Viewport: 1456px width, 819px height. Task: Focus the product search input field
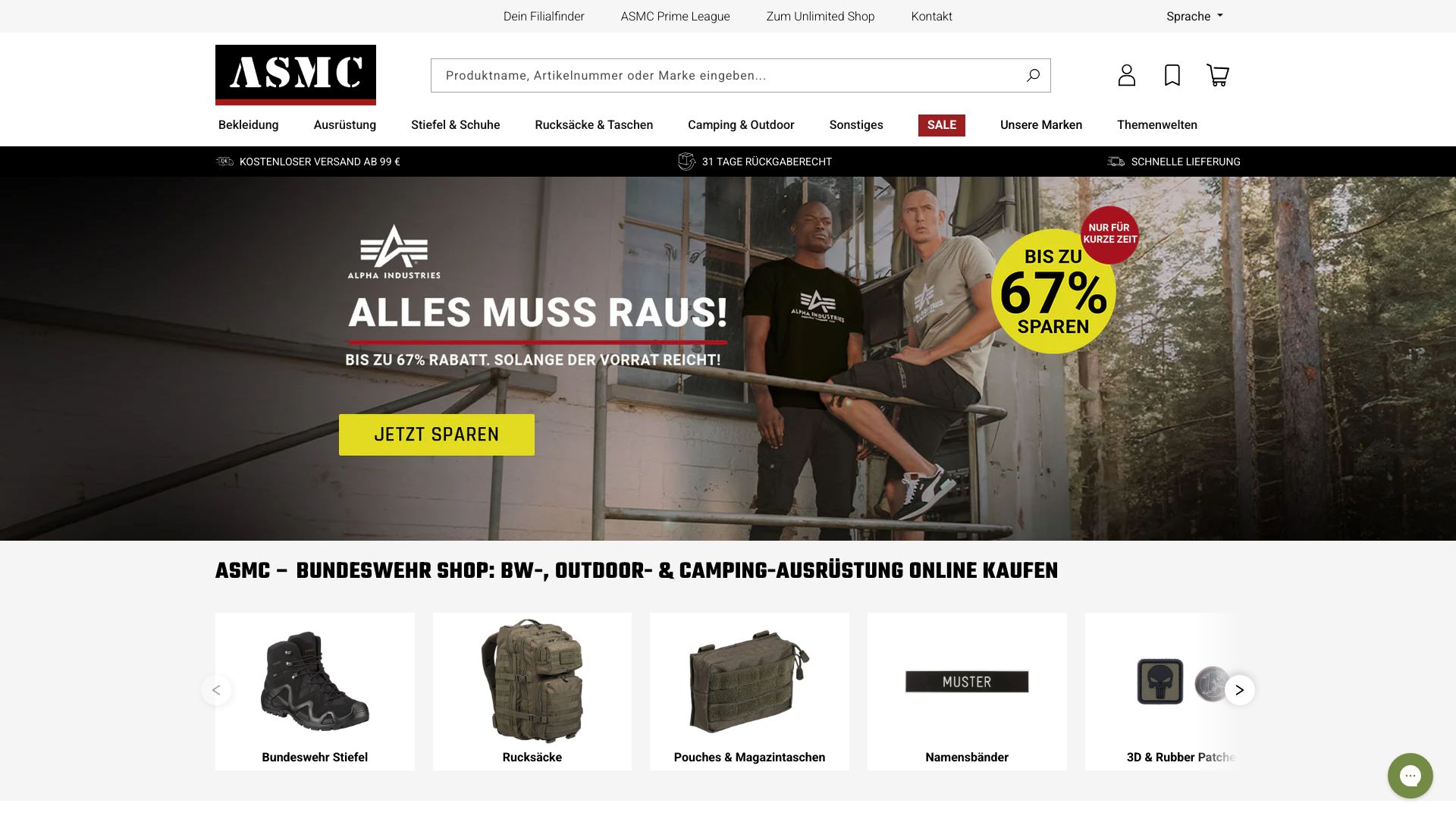point(728,75)
